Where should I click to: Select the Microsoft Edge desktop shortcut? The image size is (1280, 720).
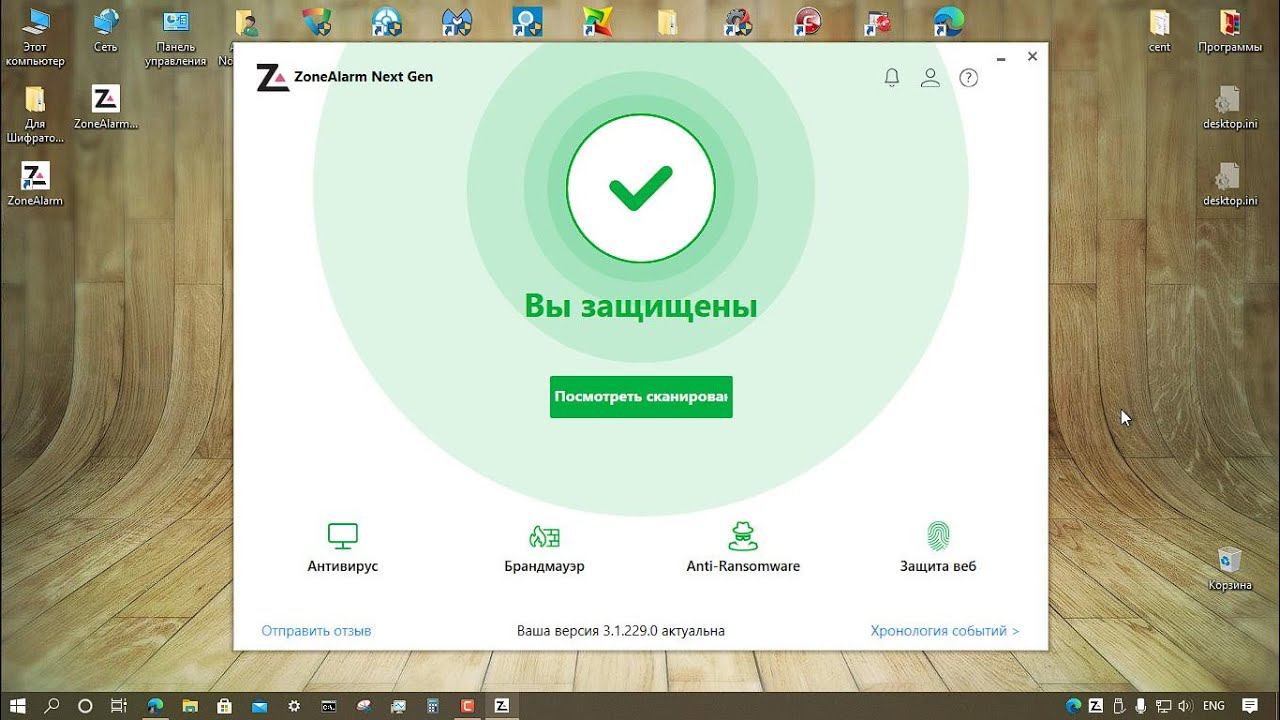[x=949, y=22]
